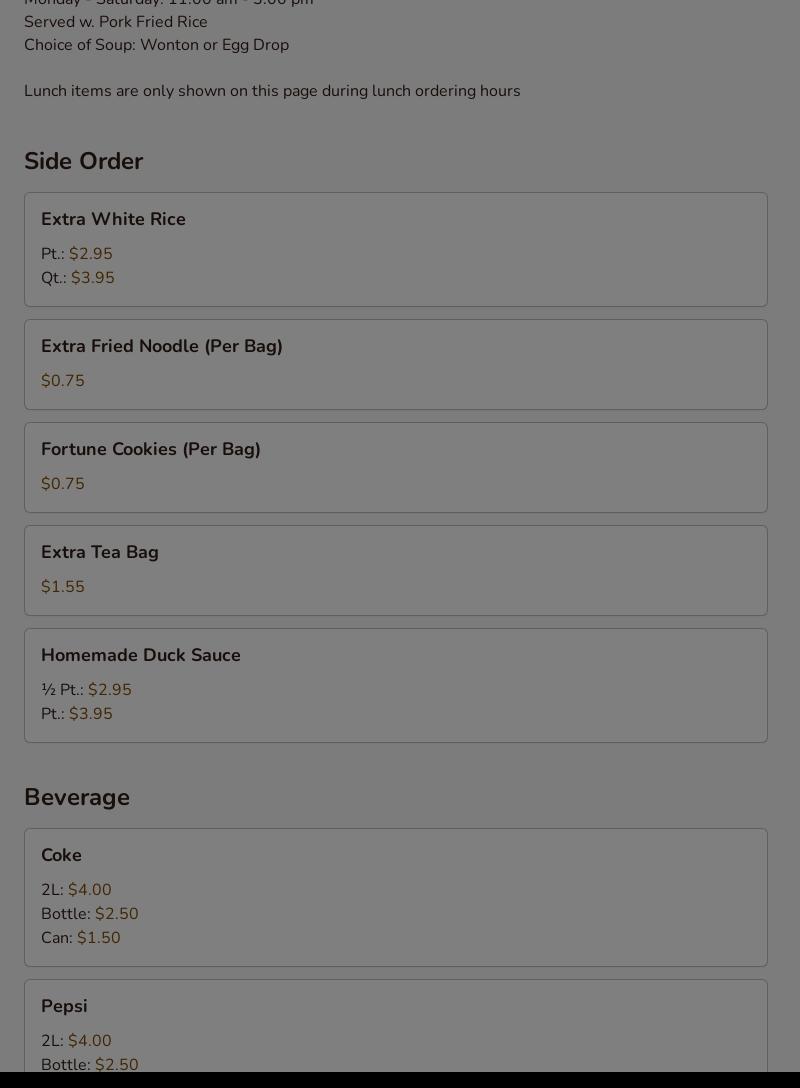Screen dimensions: 800x1088
Task: Select Homemade Duck Sauce item
Action: 141,655
